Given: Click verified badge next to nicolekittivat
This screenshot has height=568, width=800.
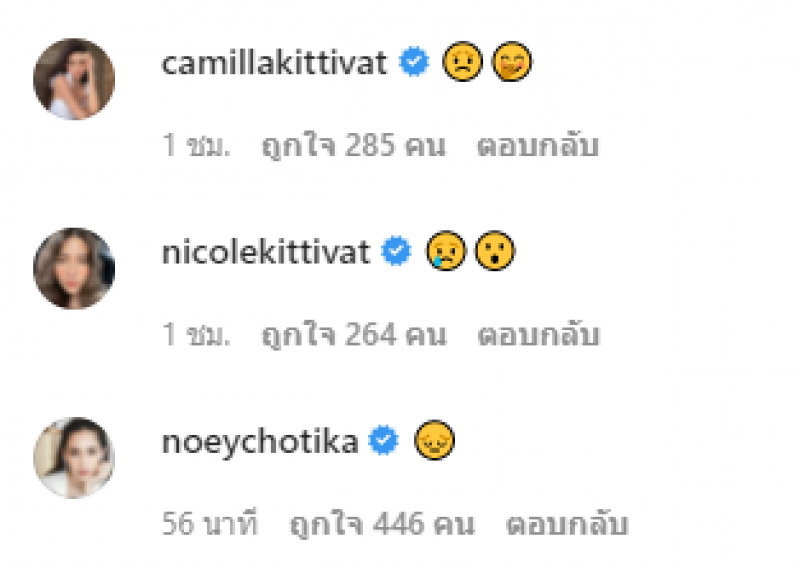Looking at the screenshot, I should (396, 251).
